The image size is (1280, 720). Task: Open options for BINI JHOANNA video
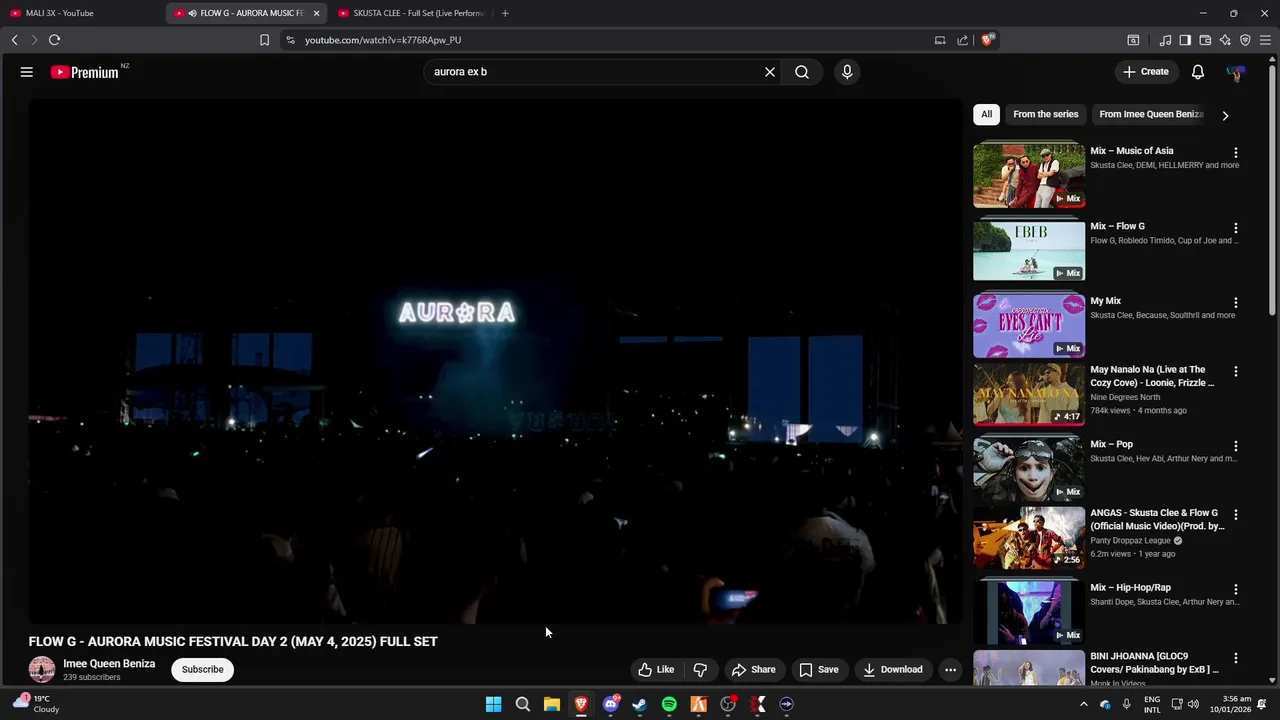tap(1236, 658)
